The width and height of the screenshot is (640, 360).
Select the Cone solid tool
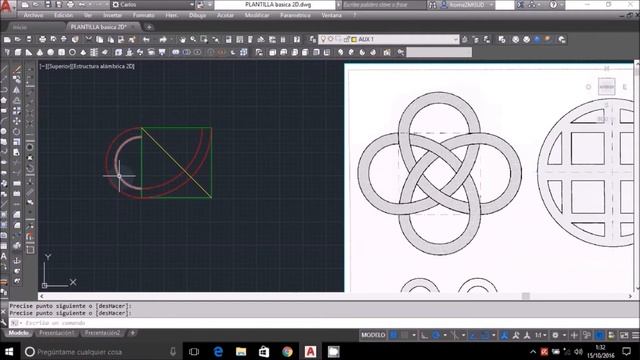click(x=40, y=52)
